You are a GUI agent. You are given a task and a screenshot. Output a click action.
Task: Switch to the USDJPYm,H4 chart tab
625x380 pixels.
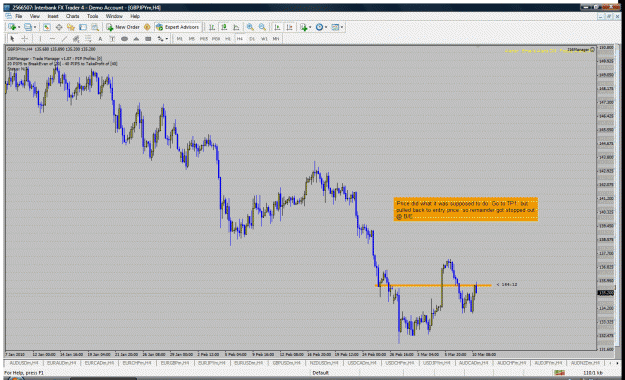(x=436, y=363)
